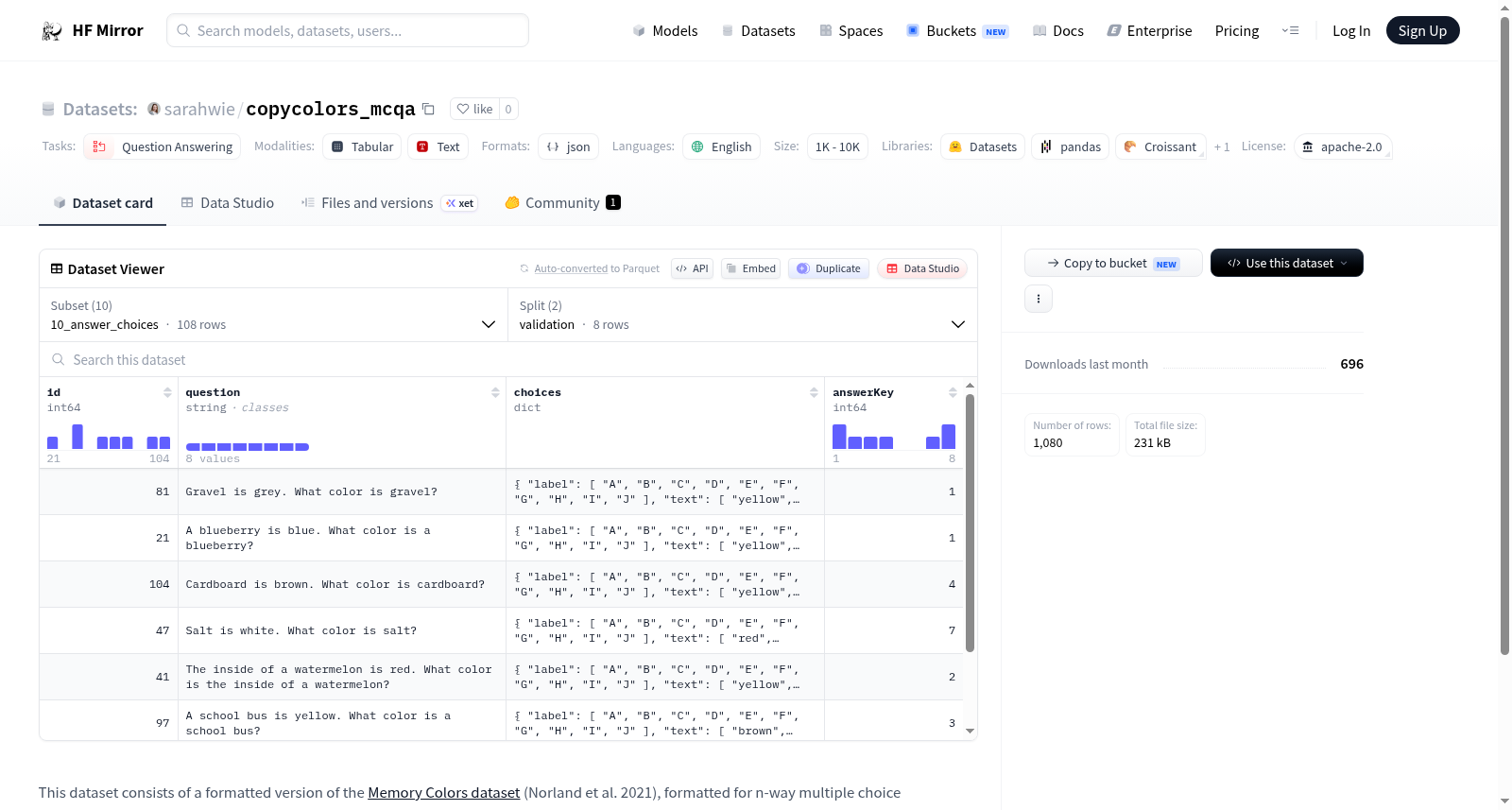The height and width of the screenshot is (810, 1512).
Task: Open the Files and versions tab
Action: 389,203
